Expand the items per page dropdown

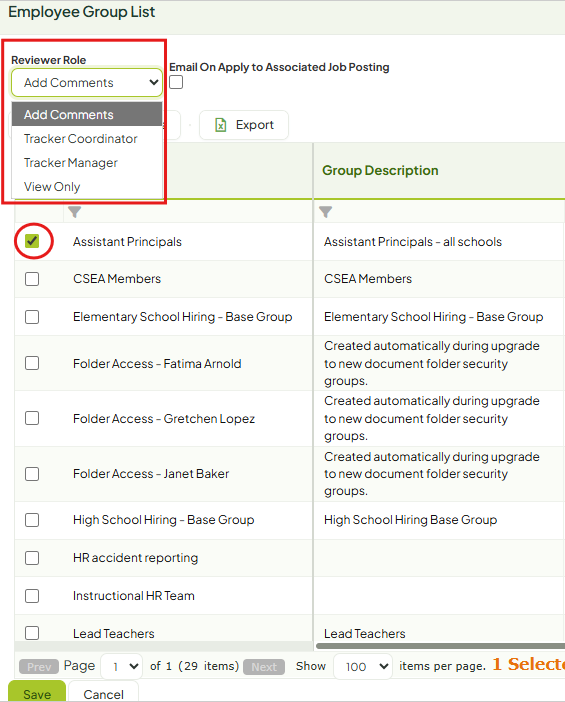click(363, 666)
